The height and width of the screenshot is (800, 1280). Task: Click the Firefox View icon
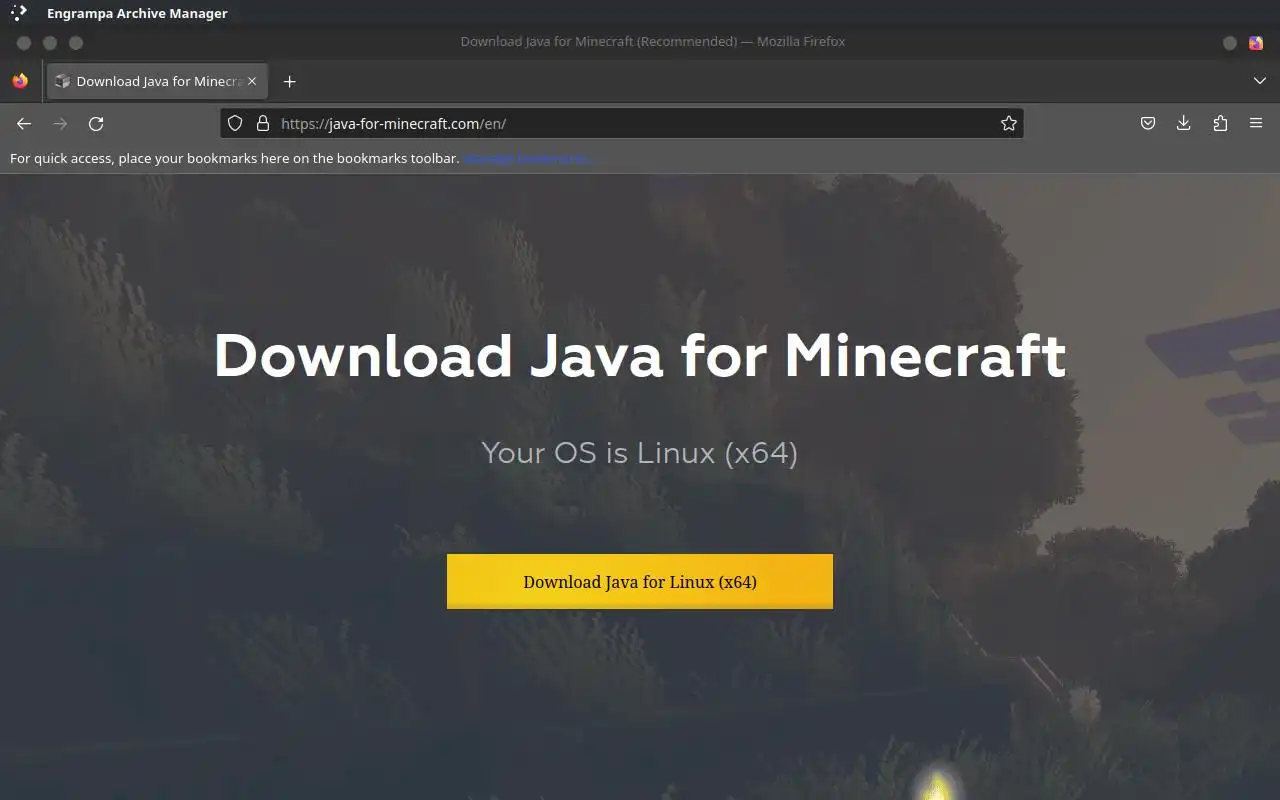[x=20, y=81]
